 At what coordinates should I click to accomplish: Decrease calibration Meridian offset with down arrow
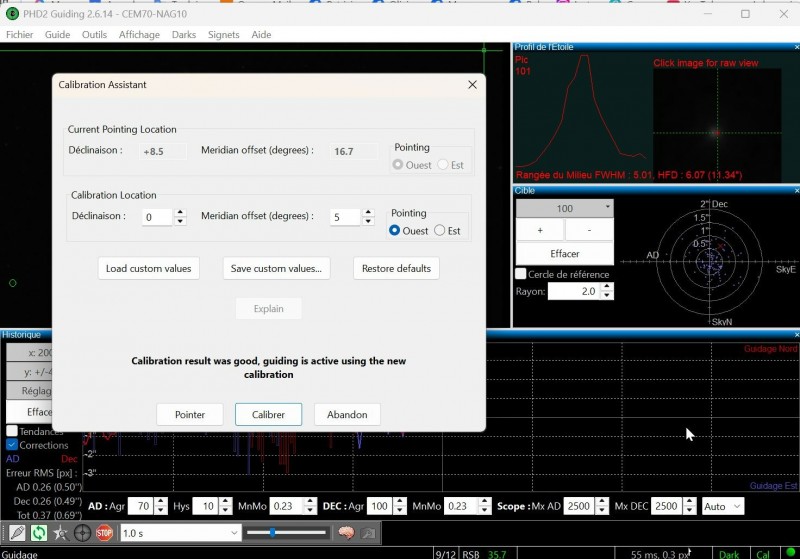click(x=368, y=221)
